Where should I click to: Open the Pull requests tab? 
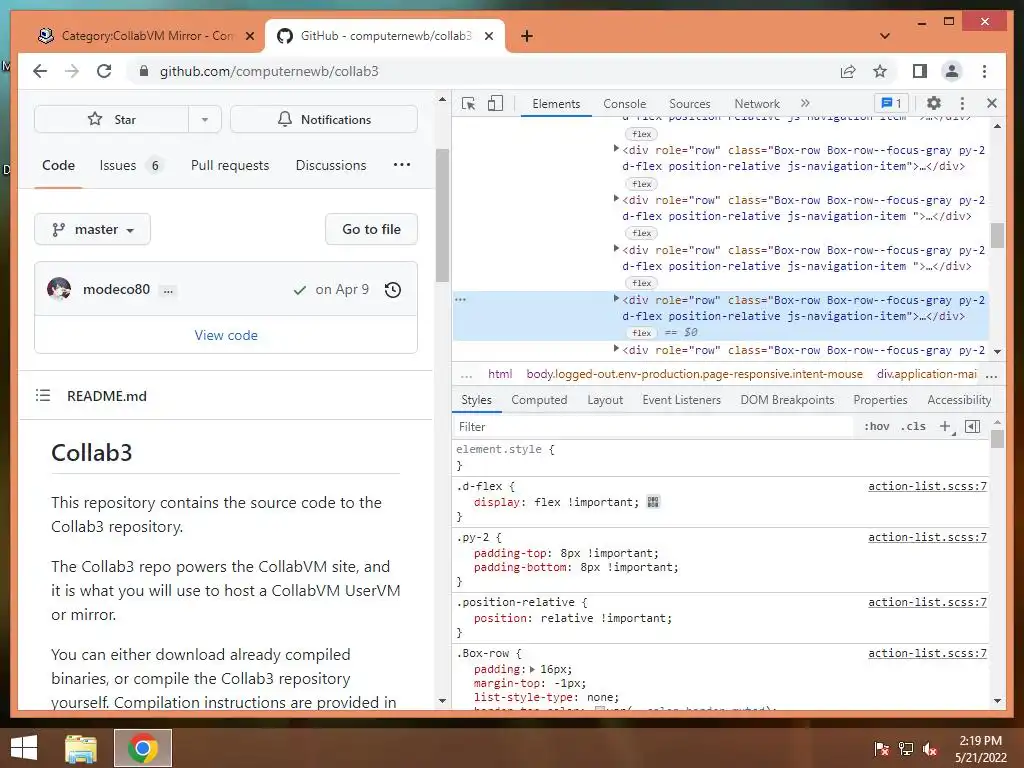coord(230,165)
